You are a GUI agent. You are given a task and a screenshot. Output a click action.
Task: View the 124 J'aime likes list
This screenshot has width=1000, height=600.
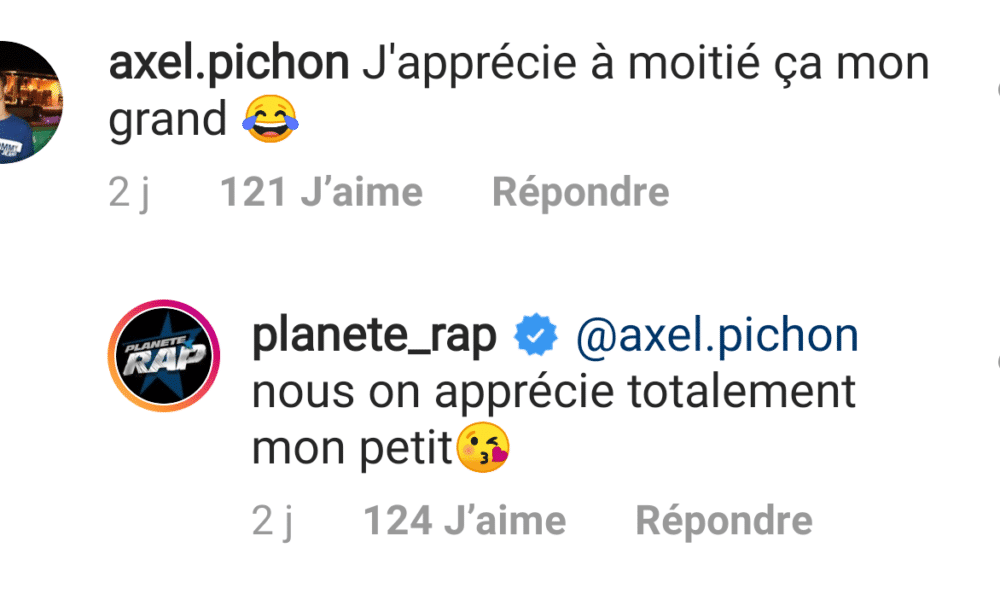[464, 520]
